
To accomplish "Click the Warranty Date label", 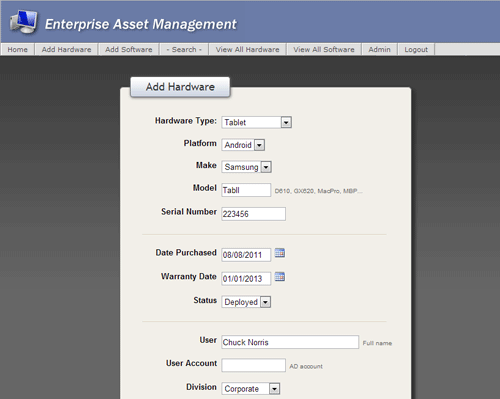I will (x=189, y=277).
